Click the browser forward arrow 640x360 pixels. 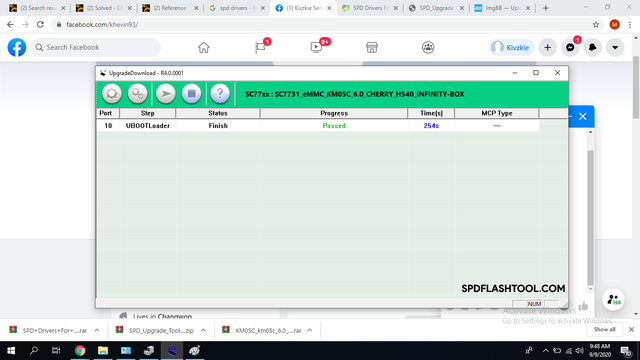(25, 24)
